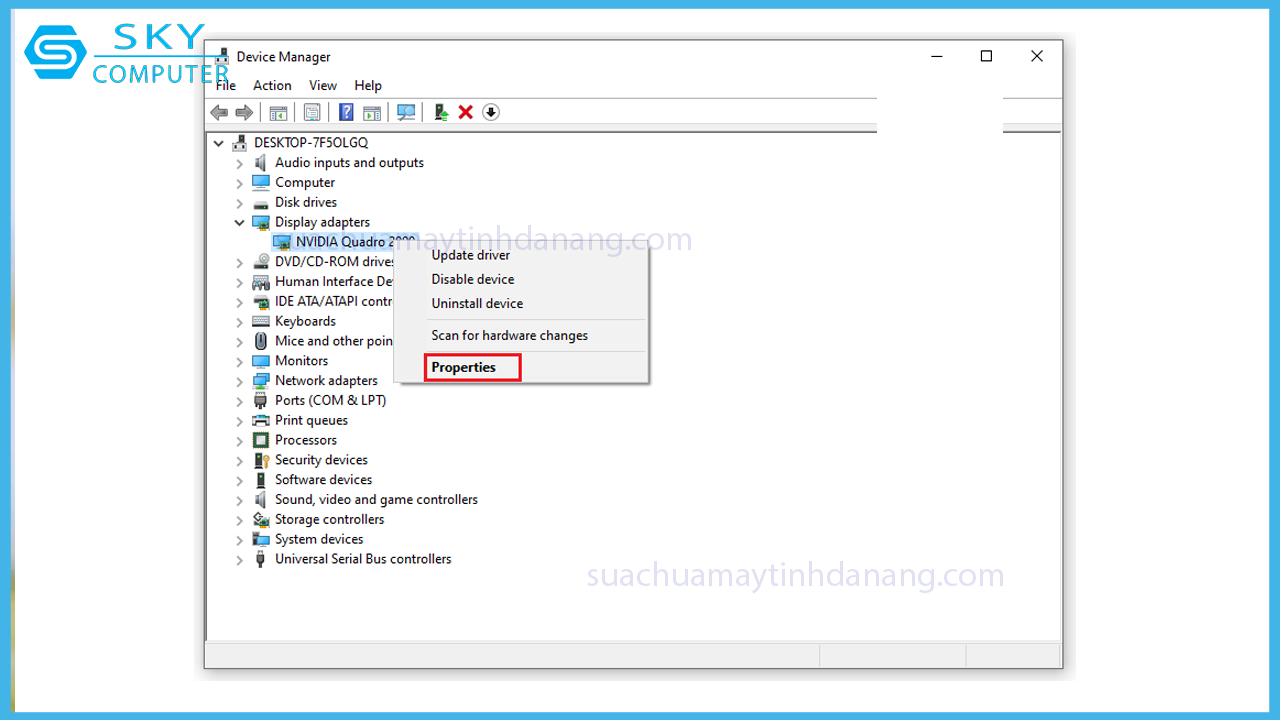Click Scan for hardware changes toolbar icon
Image resolution: width=1280 pixels, height=720 pixels.
tap(406, 112)
